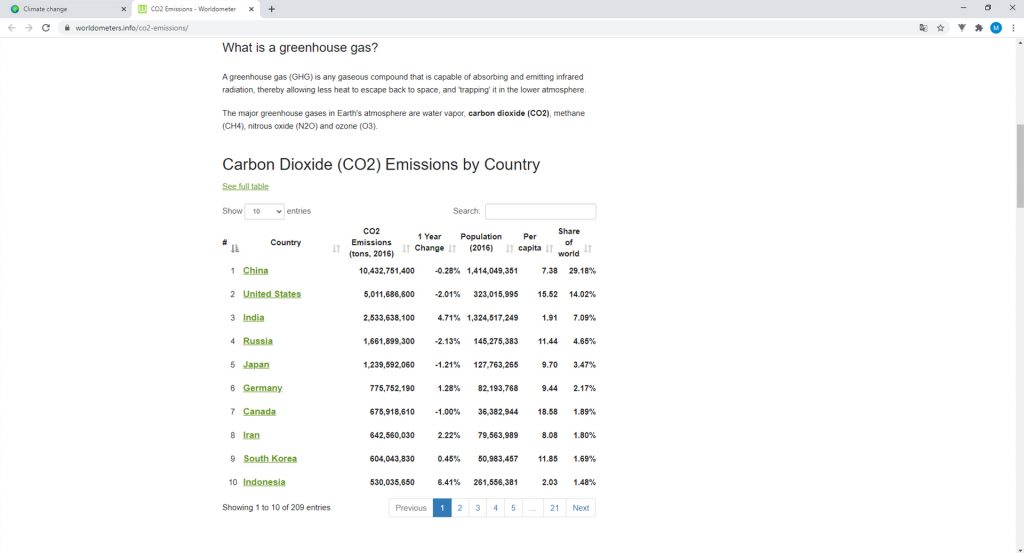The width and height of the screenshot is (1024, 553).
Task: Sort table by Share of world column
Action: pos(575,242)
